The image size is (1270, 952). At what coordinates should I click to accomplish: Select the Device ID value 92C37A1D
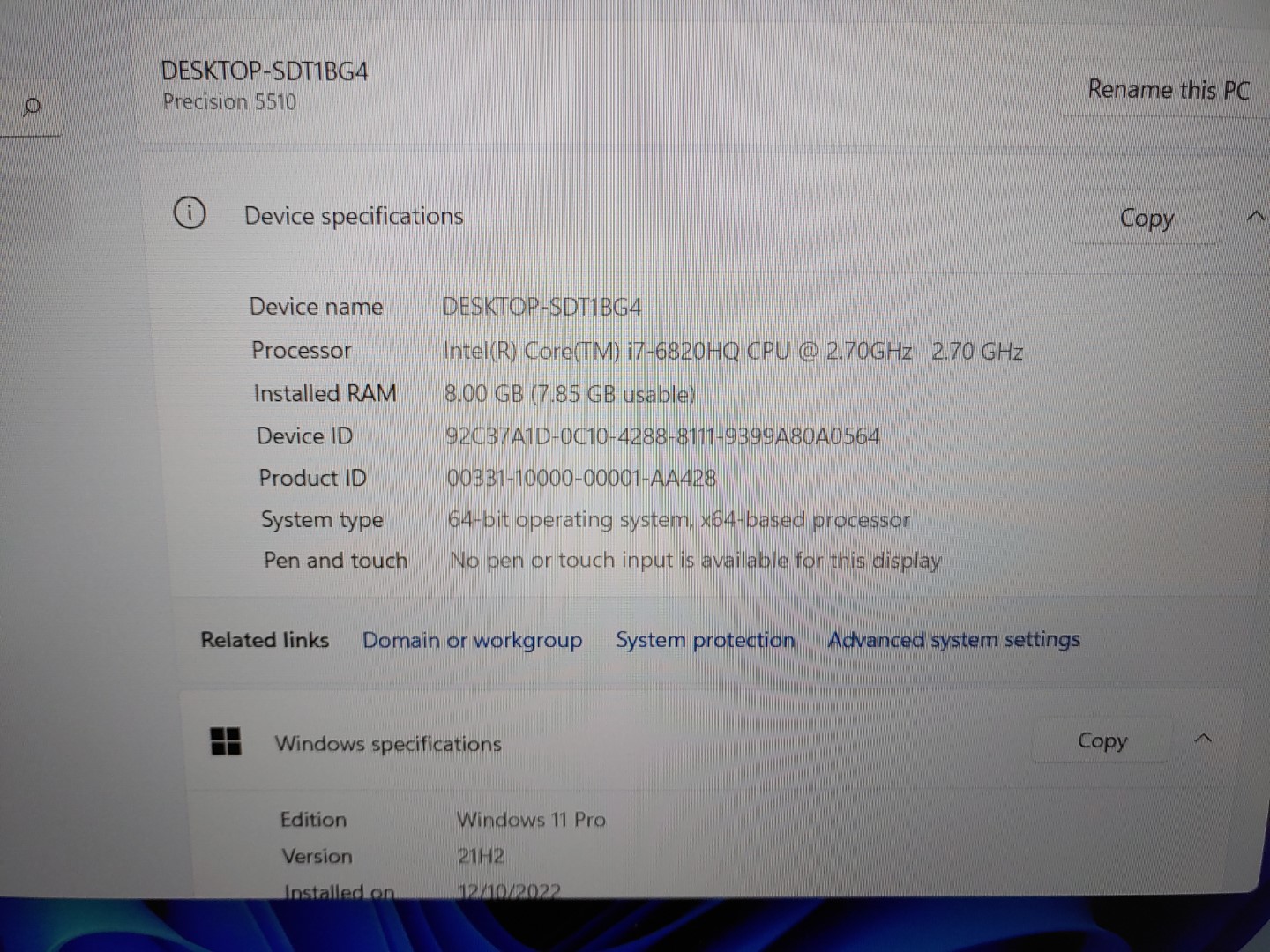[x=662, y=435]
